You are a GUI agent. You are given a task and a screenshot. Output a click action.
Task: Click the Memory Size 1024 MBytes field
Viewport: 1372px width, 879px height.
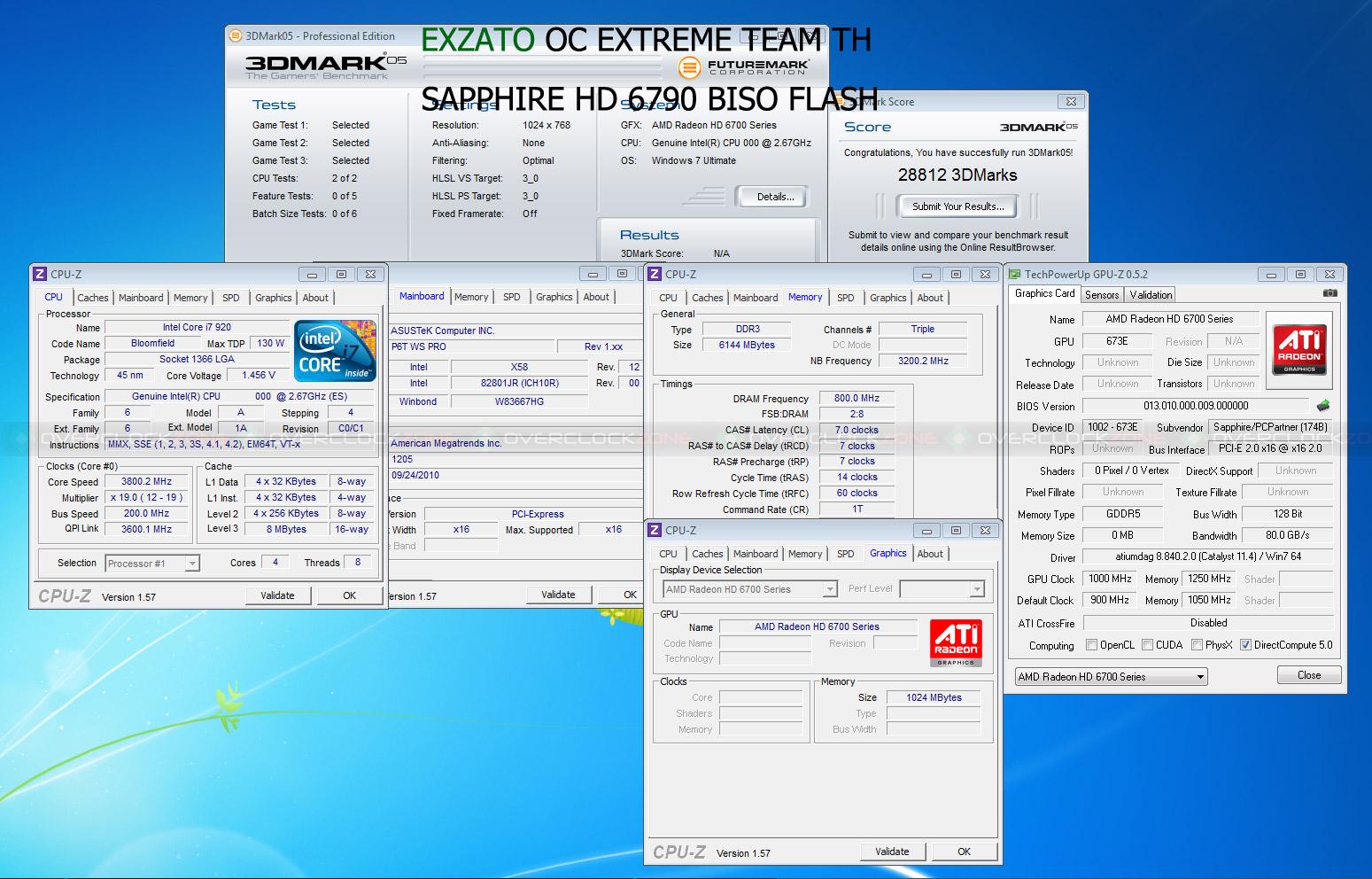(x=934, y=697)
